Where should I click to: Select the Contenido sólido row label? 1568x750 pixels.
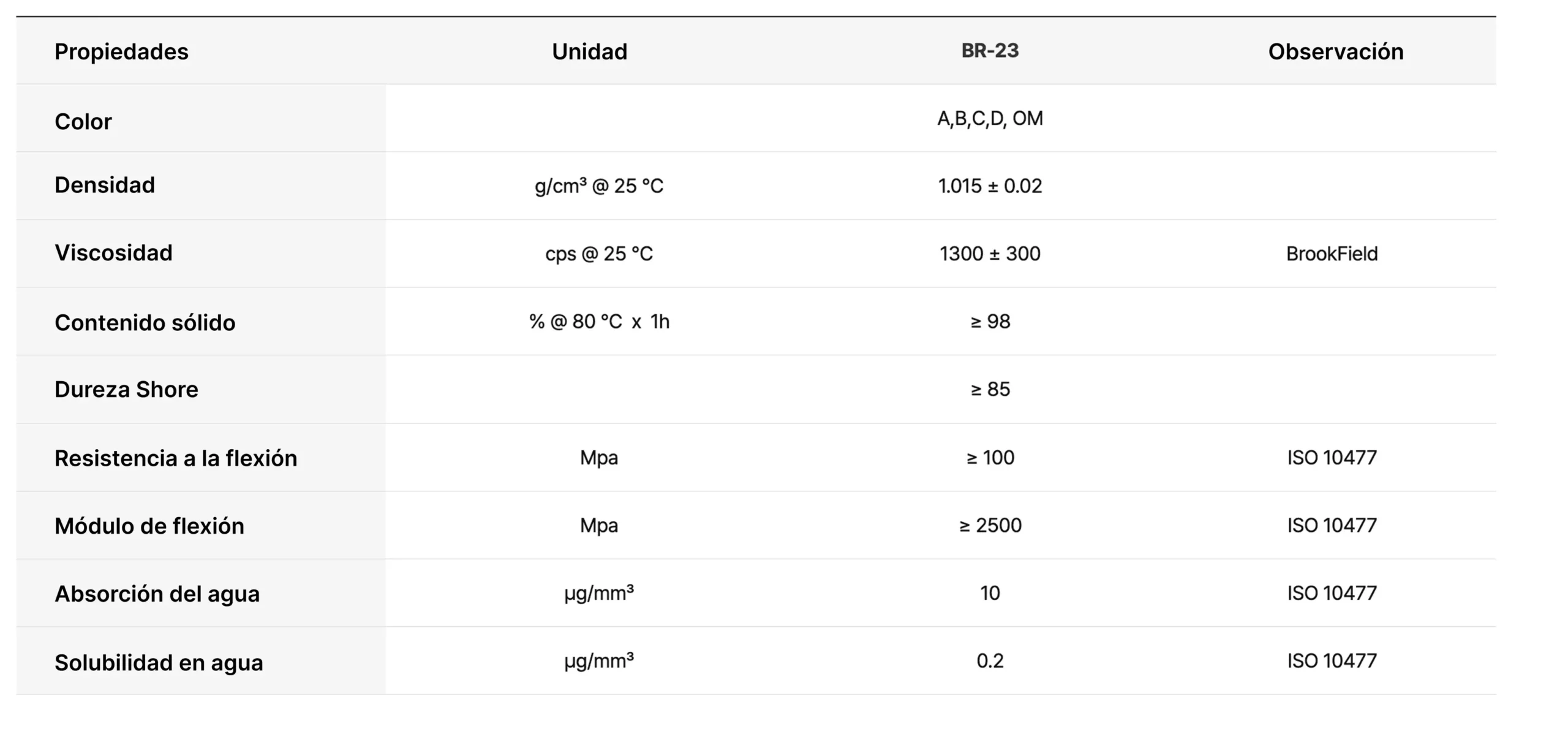pos(145,323)
